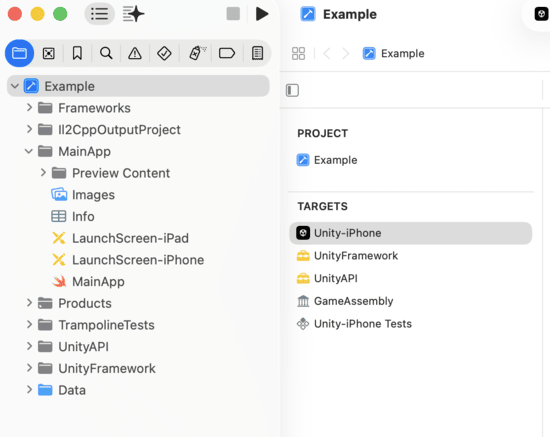Switch to the Bookmark navigator
The image size is (550, 437).
tap(77, 53)
